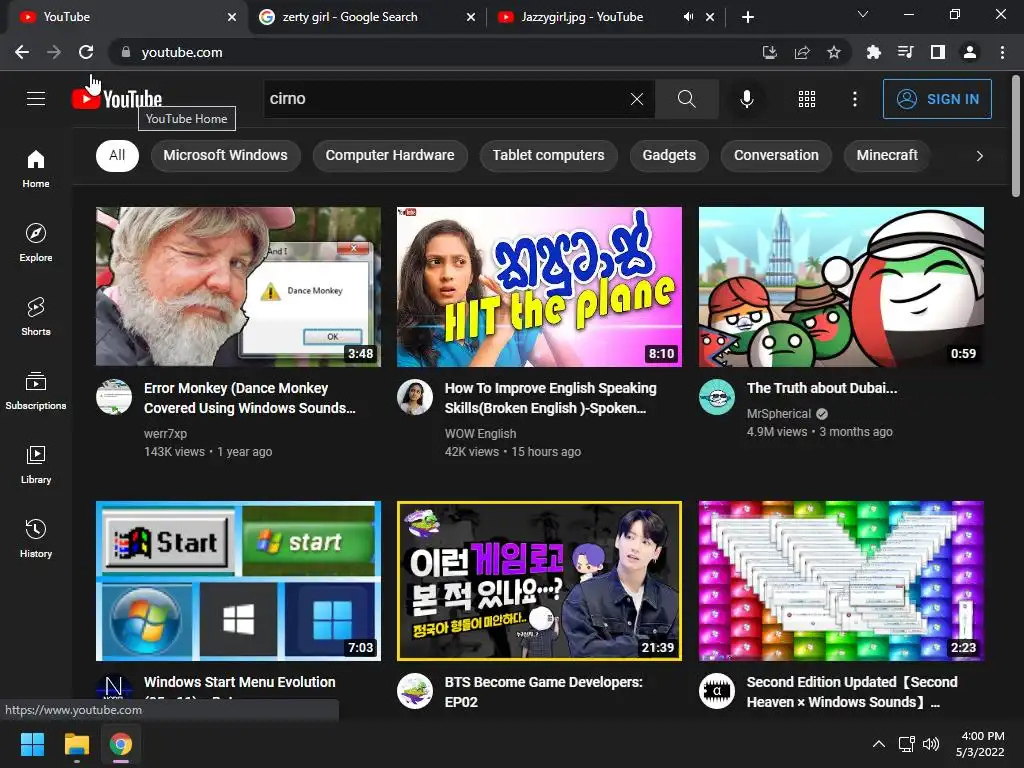
Task: Share this page icon in address bar
Action: tap(802, 52)
